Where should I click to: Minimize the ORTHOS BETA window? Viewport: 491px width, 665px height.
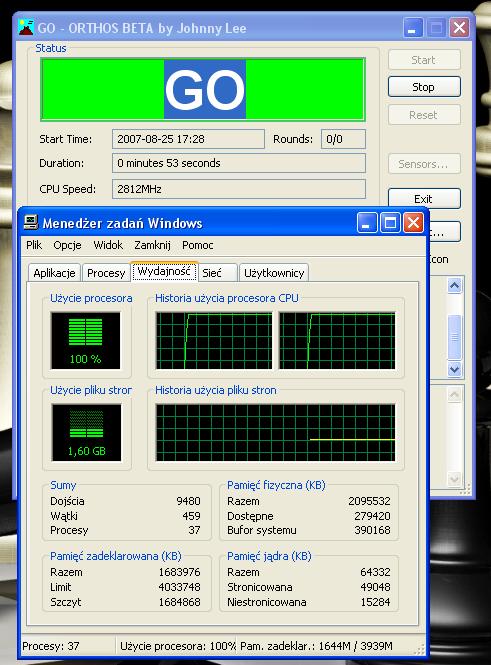pos(413,28)
